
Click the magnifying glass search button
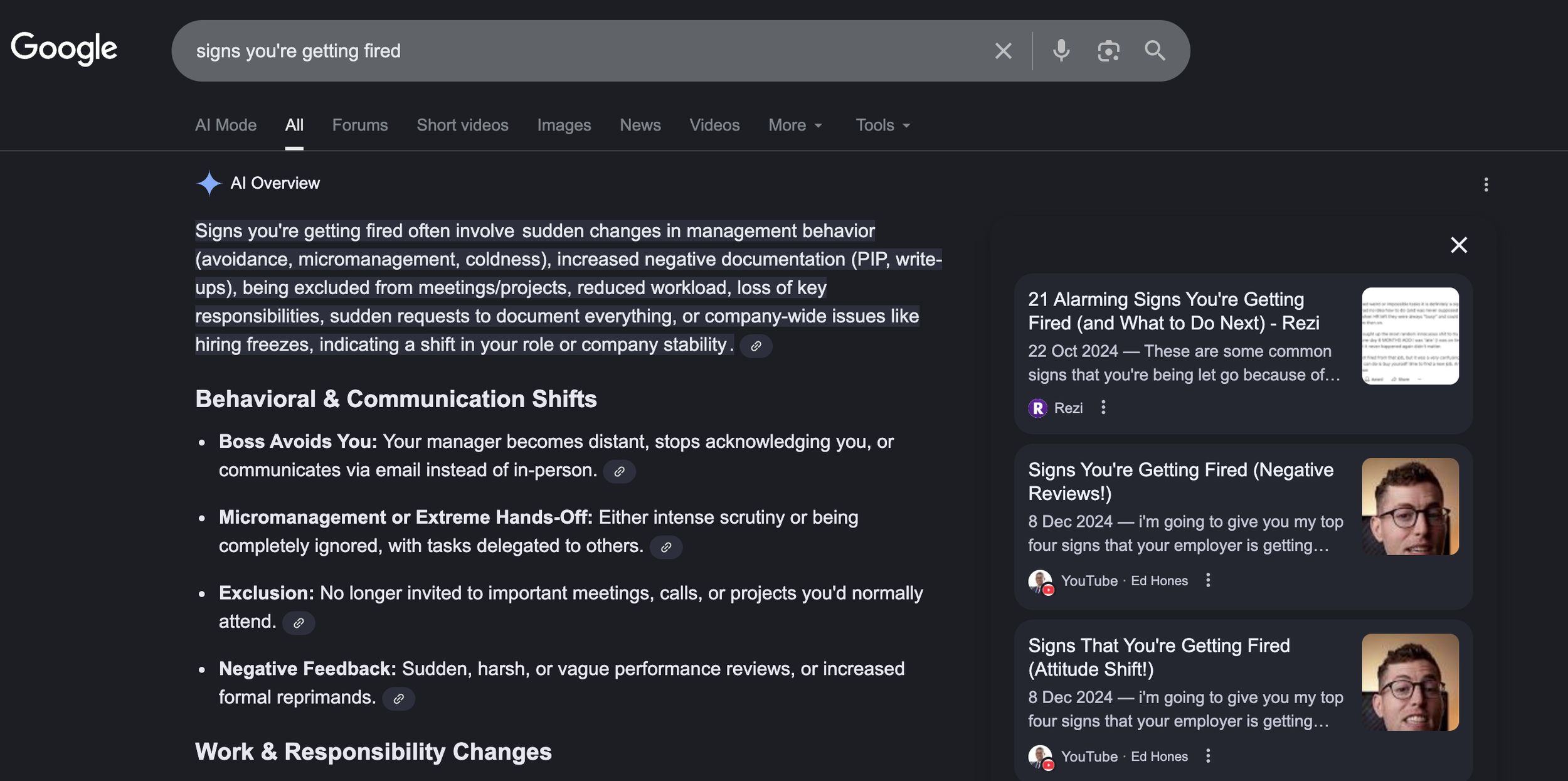click(x=1155, y=50)
